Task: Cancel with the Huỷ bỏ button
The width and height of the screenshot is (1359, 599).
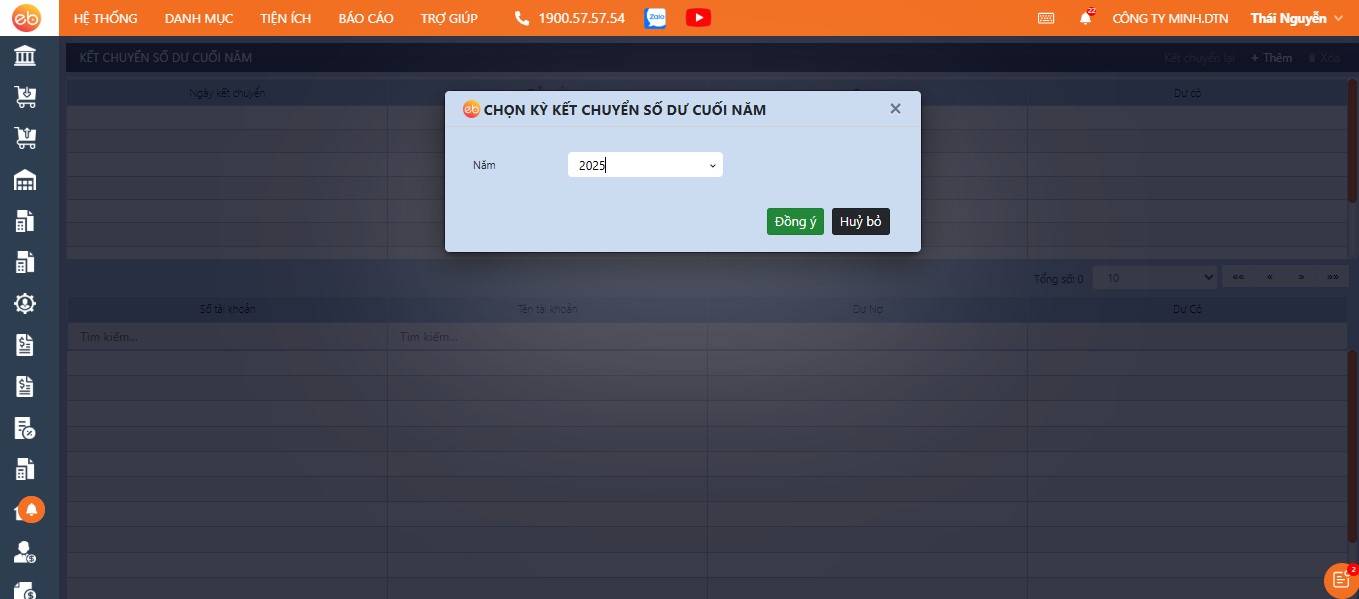Action: [x=860, y=222]
